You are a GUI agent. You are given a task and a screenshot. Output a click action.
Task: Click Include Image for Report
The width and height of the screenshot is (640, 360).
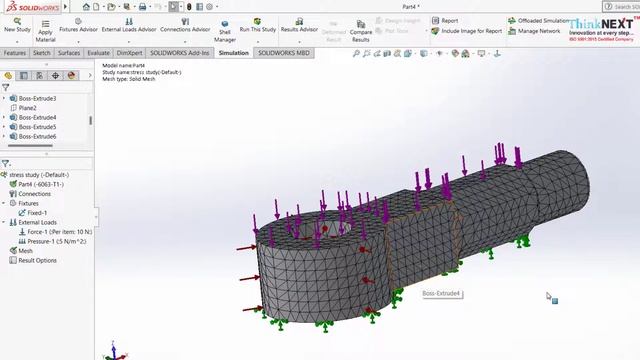(x=467, y=31)
